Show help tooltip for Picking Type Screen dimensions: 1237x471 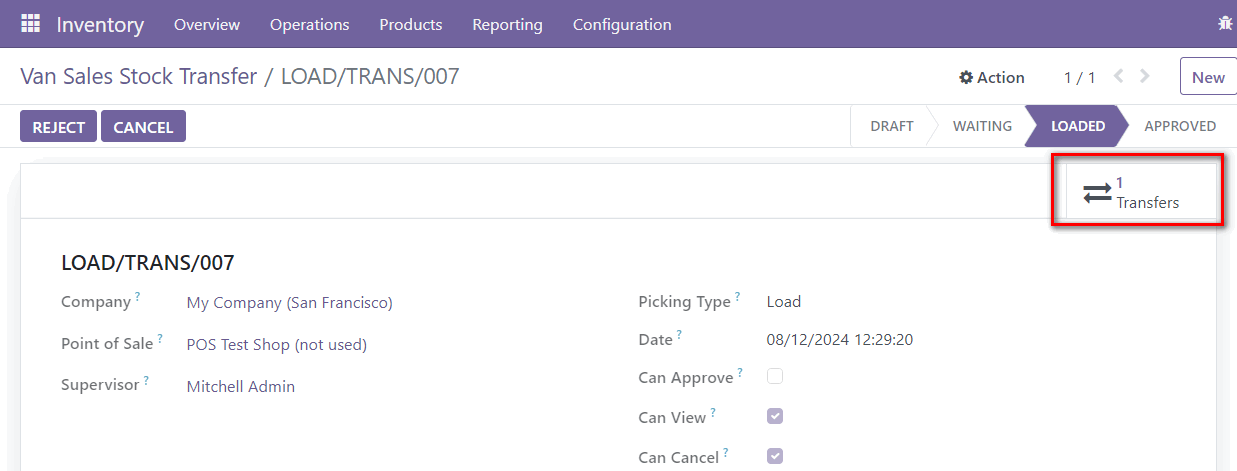pyautogui.click(x=738, y=297)
